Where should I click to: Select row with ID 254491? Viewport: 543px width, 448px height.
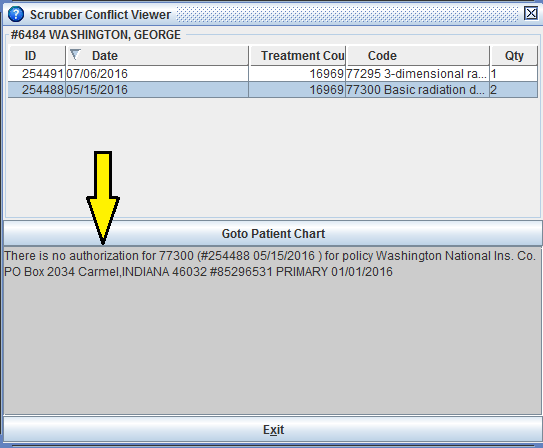[273, 74]
